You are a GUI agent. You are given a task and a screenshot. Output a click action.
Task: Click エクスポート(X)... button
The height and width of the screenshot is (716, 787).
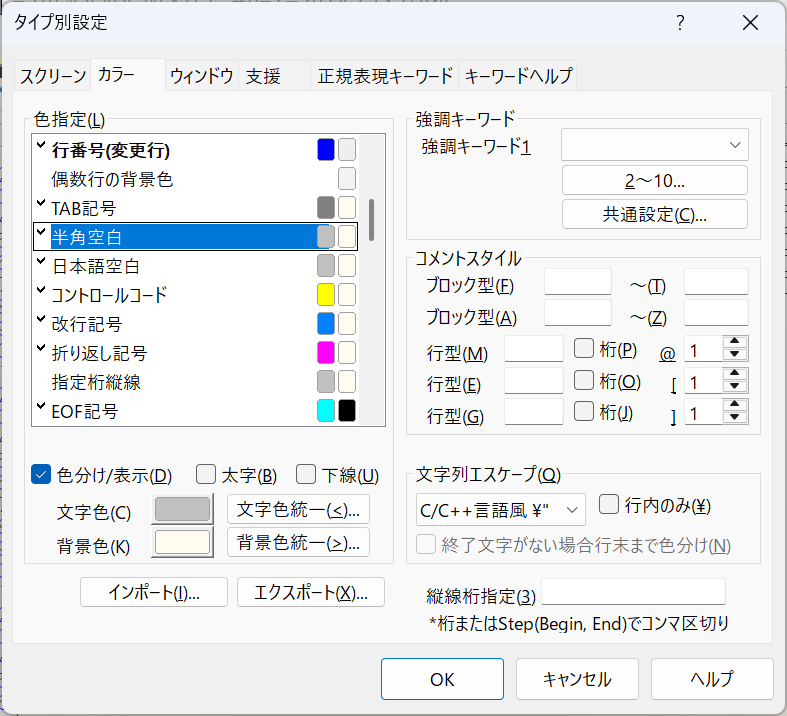[311, 592]
